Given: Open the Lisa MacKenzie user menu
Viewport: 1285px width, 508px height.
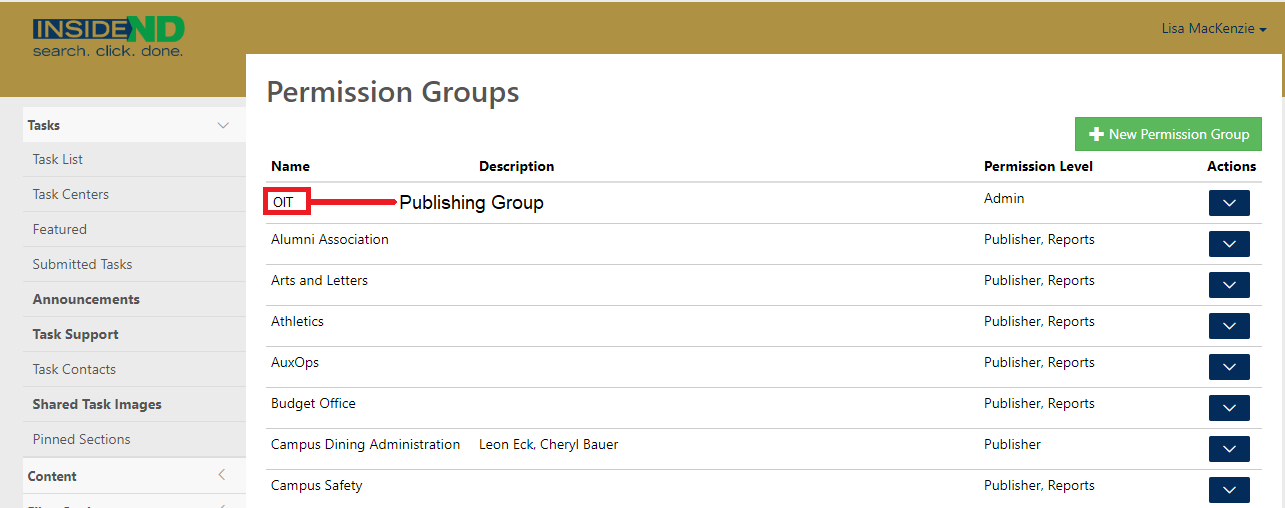Looking at the screenshot, I should (x=1213, y=29).
